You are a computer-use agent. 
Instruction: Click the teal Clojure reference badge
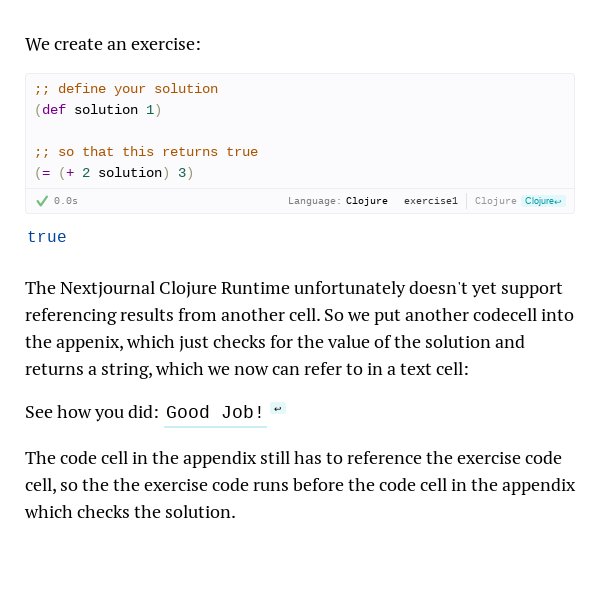[x=543, y=201]
